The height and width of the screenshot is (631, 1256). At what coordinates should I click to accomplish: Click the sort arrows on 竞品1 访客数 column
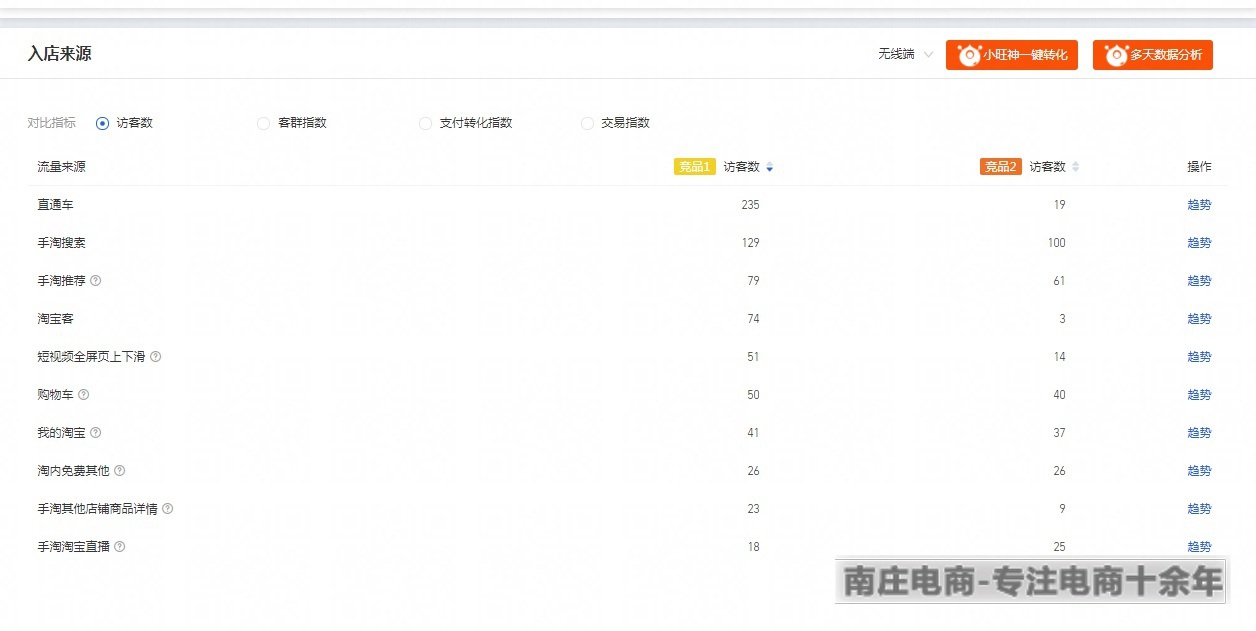(769, 167)
